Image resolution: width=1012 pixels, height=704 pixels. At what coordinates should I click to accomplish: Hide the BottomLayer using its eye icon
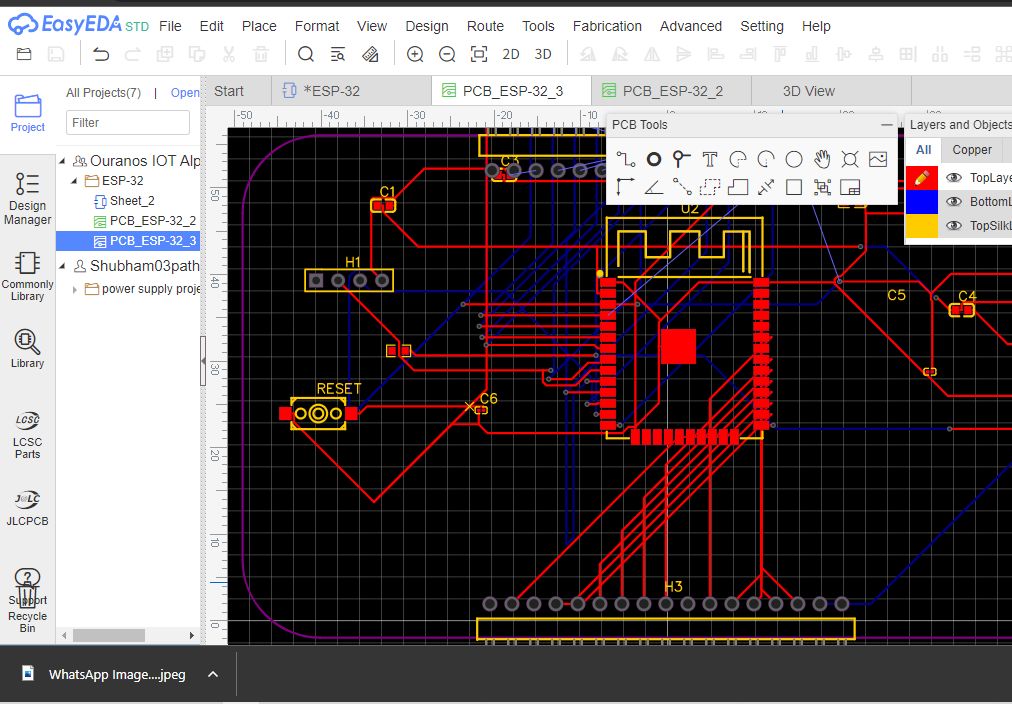[954, 202]
